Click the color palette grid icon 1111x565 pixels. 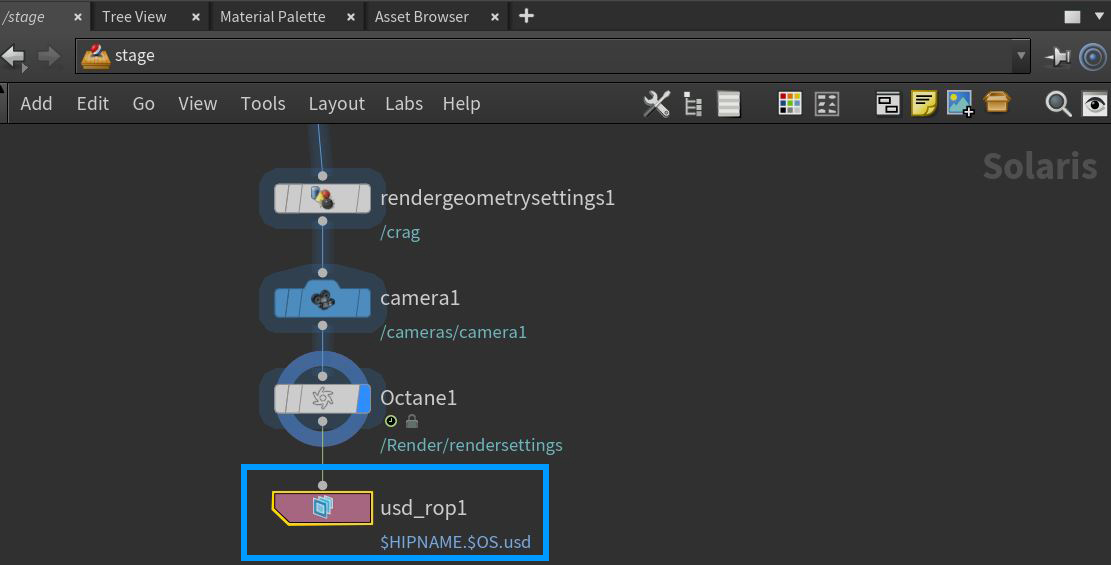click(790, 104)
